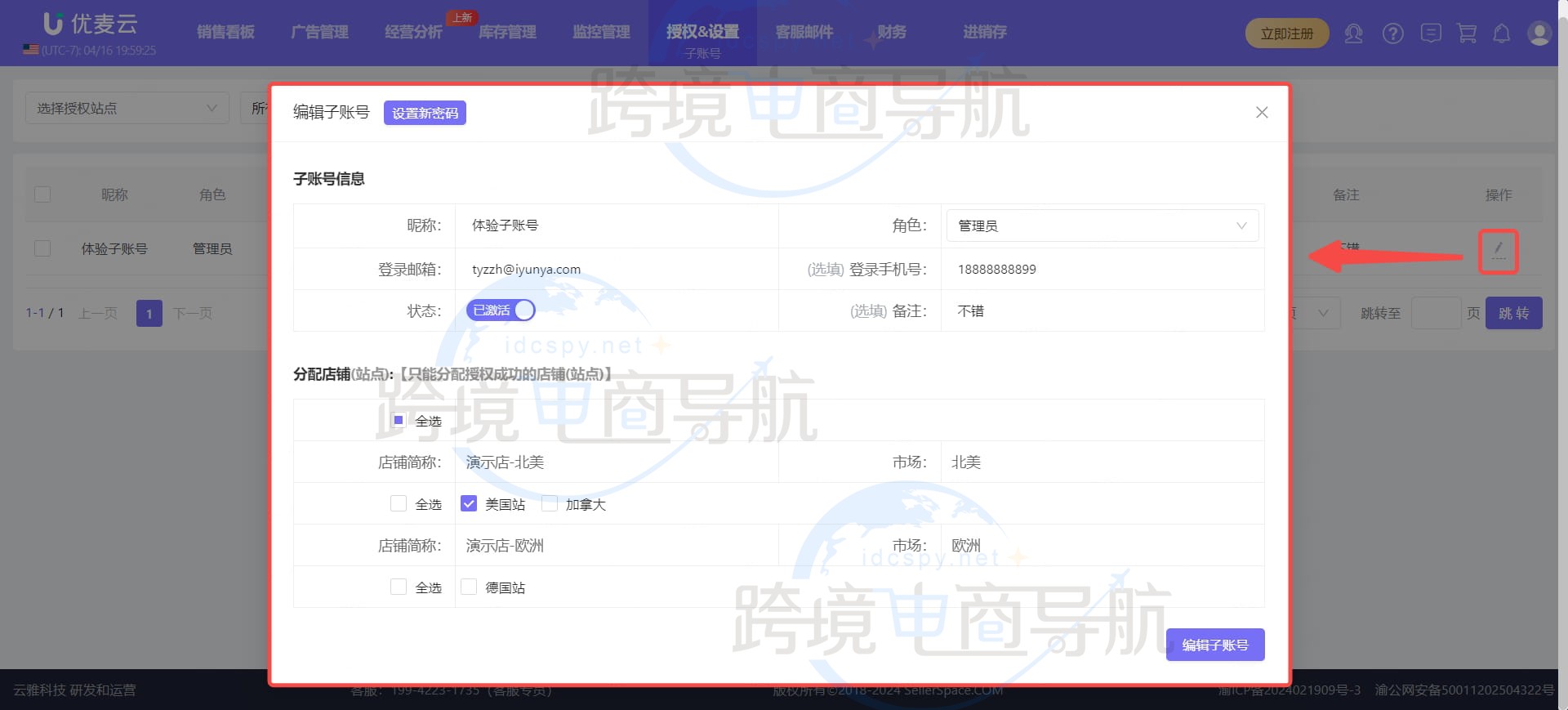1568x710 pixels.
Task: Open the notification bell icon
Action: [1501, 33]
